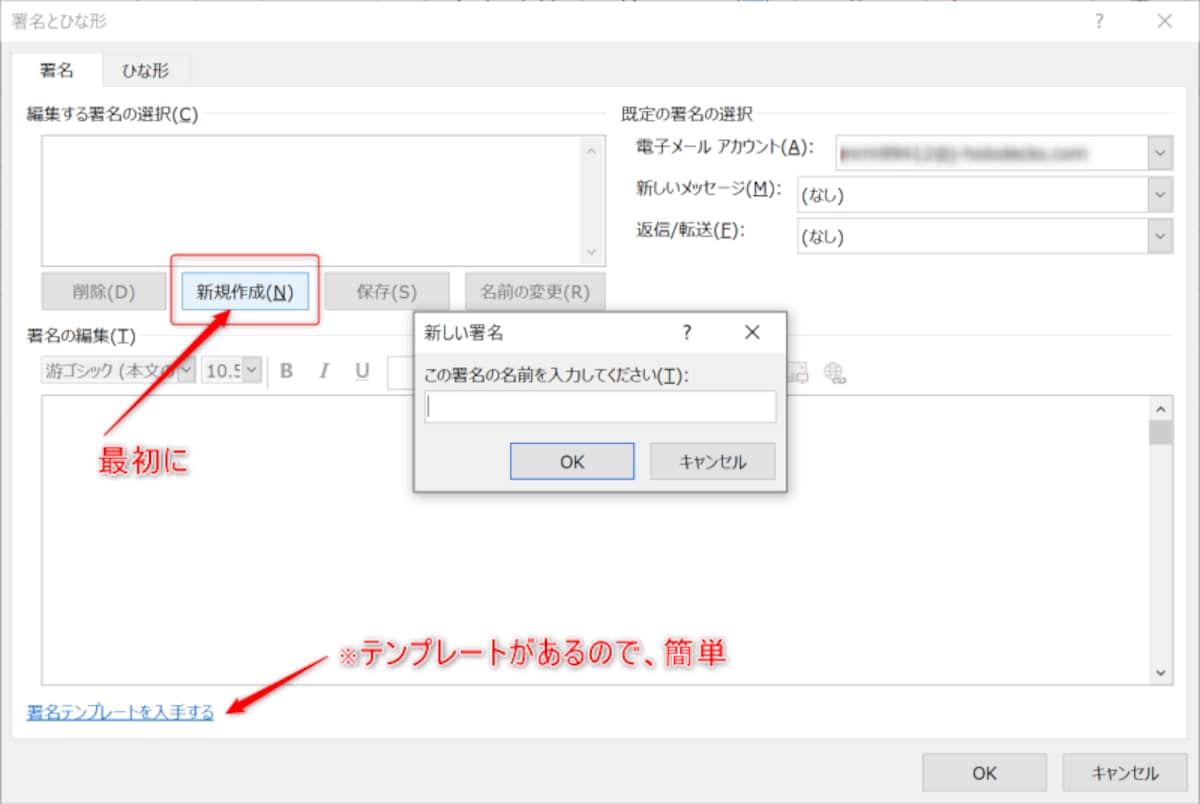
Task: Click the 名前の変更(R) button
Action: point(535,292)
